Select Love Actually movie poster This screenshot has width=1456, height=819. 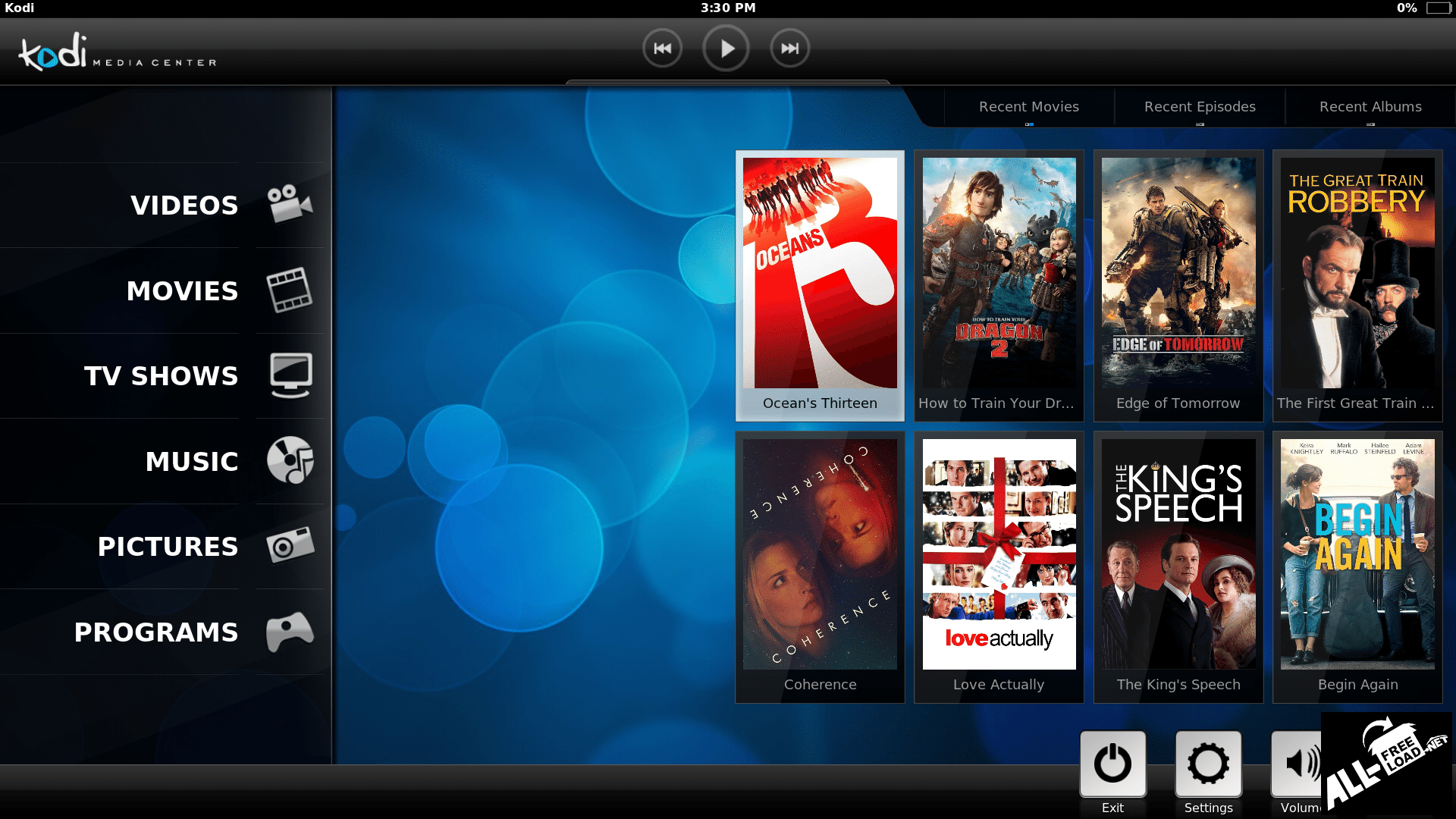pyautogui.click(x=999, y=554)
